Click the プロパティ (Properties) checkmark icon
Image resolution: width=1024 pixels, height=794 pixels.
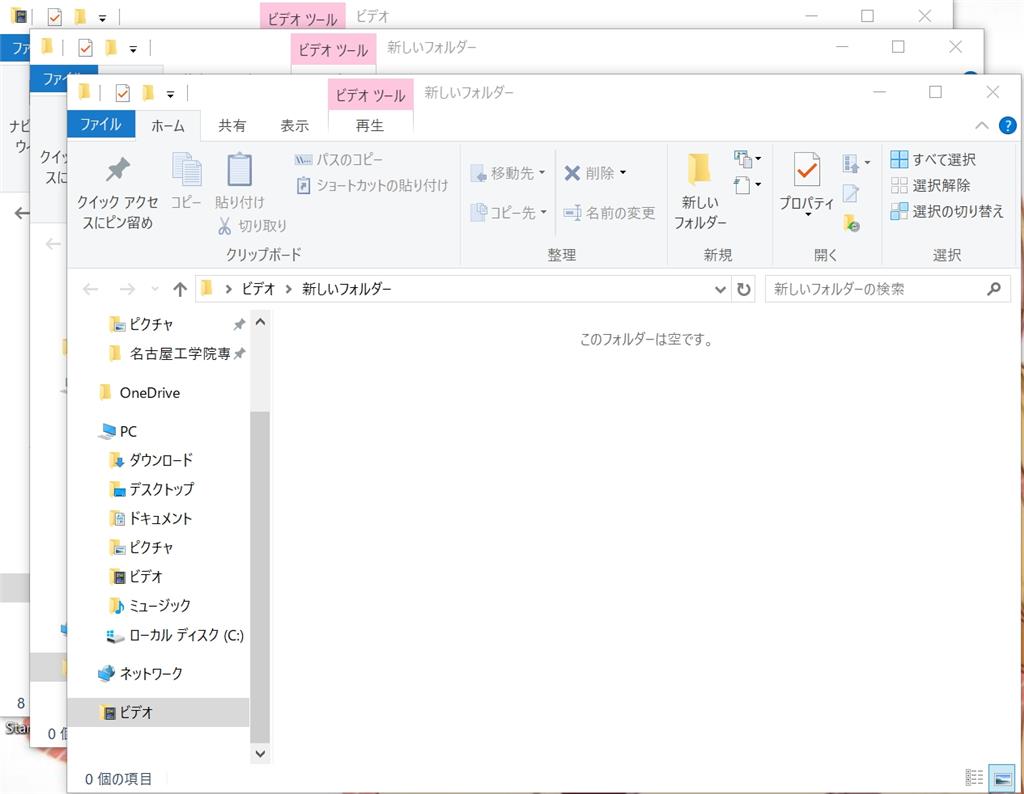[807, 171]
